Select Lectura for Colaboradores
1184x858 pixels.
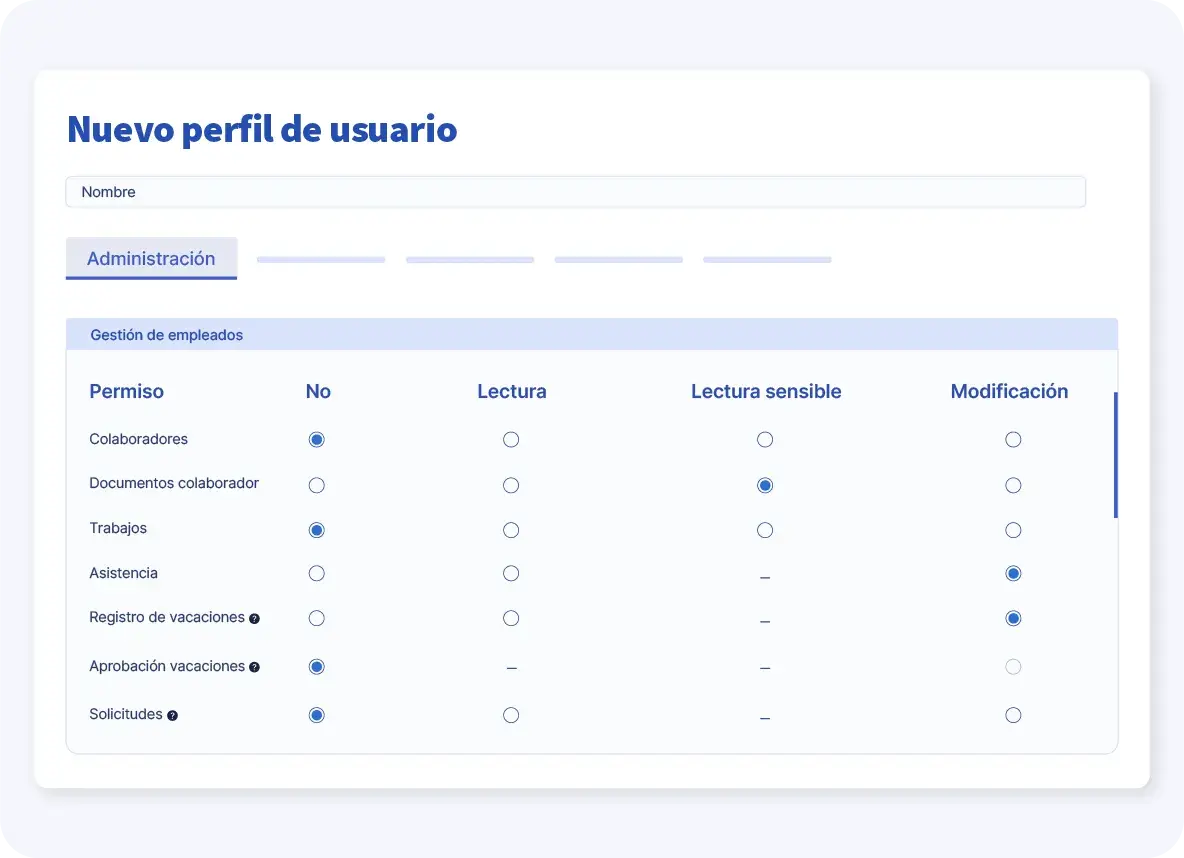[511, 440]
